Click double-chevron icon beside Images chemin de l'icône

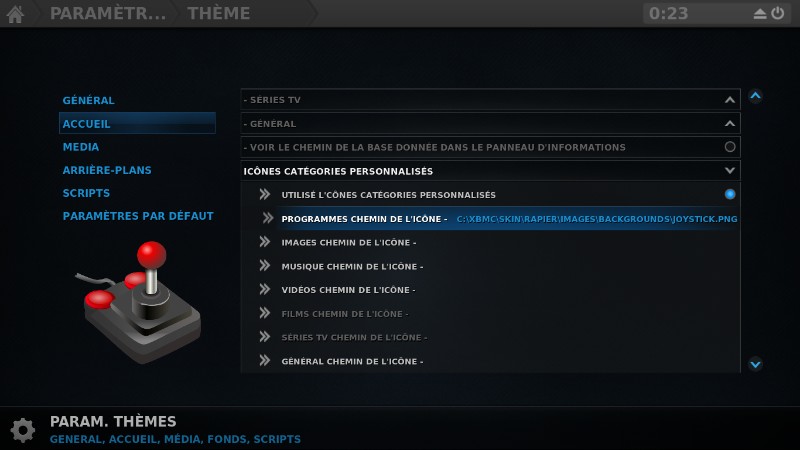[264, 242]
